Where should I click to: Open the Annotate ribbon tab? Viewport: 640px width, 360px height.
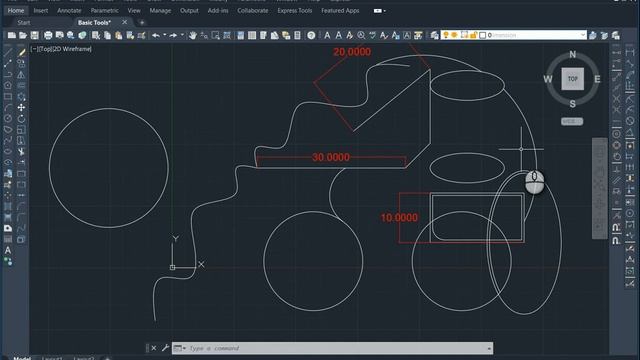(69, 11)
